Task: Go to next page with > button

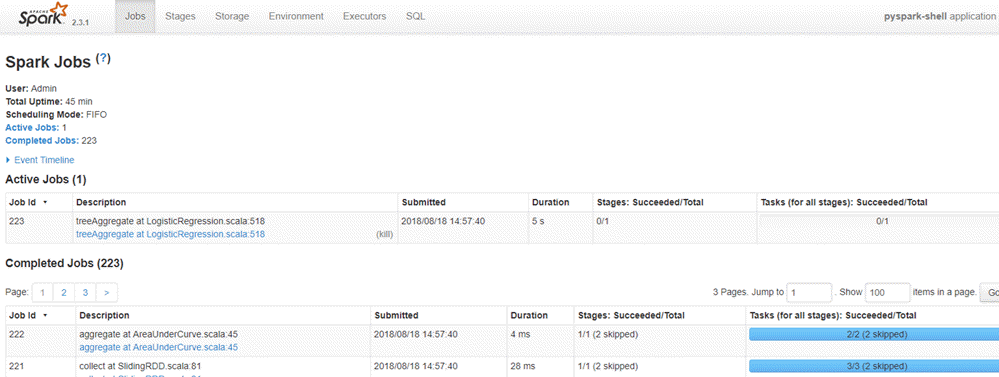Action: click(x=106, y=292)
